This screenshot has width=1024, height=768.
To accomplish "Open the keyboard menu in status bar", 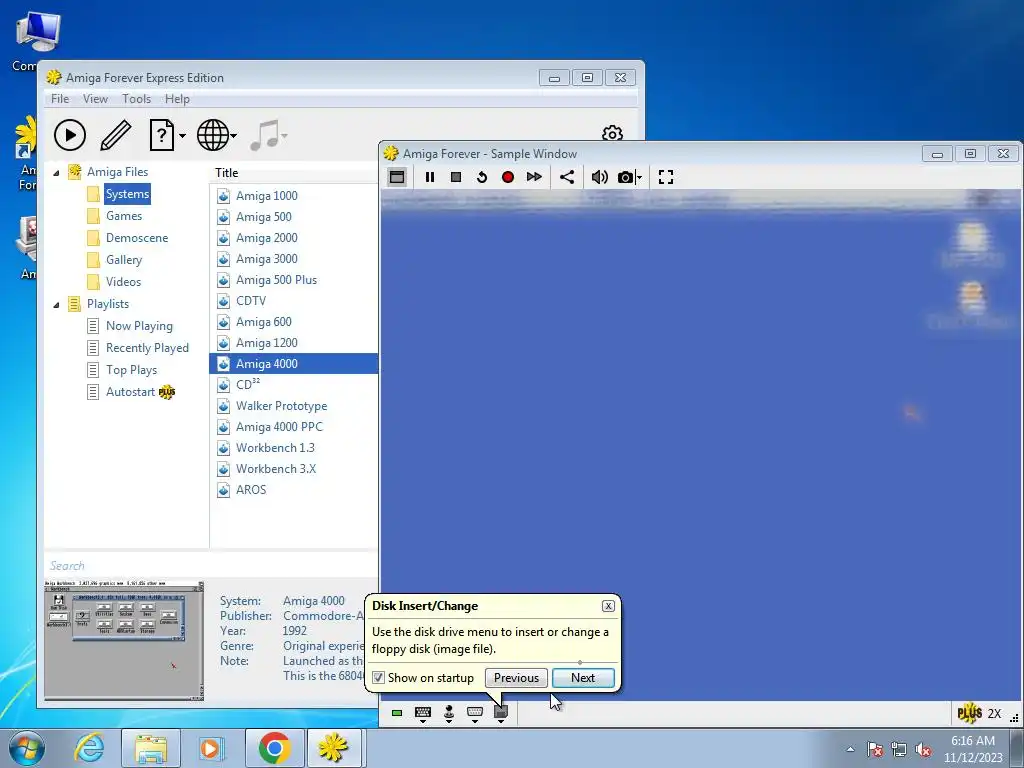I will [423, 713].
